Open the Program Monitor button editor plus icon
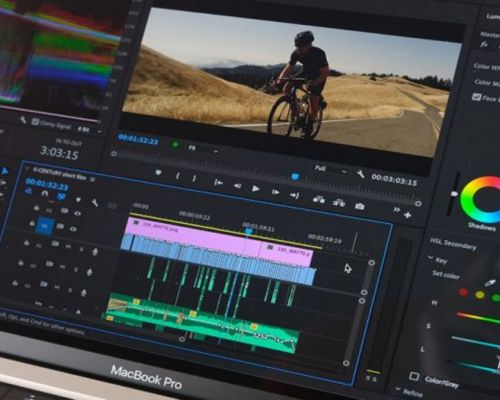This screenshot has width=500, height=400. [x=407, y=215]
